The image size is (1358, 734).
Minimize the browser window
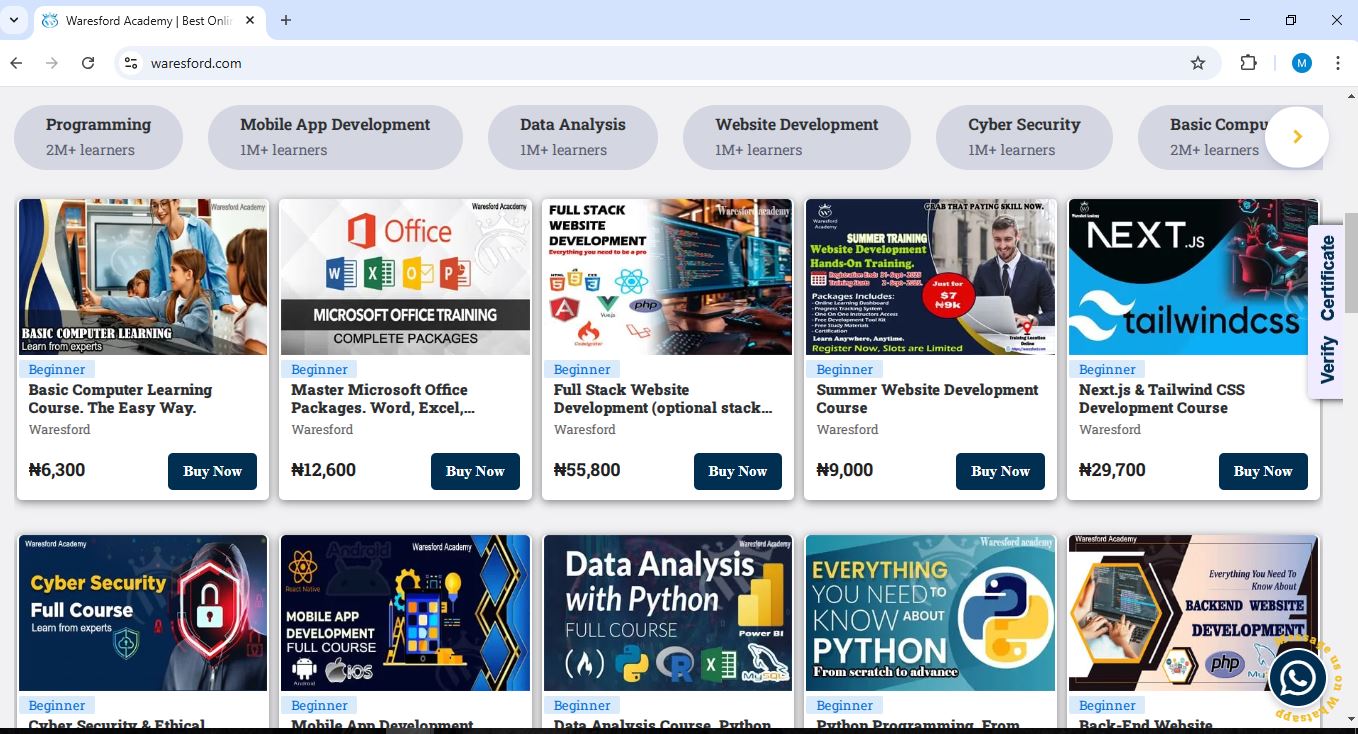tap(1245, 20)
